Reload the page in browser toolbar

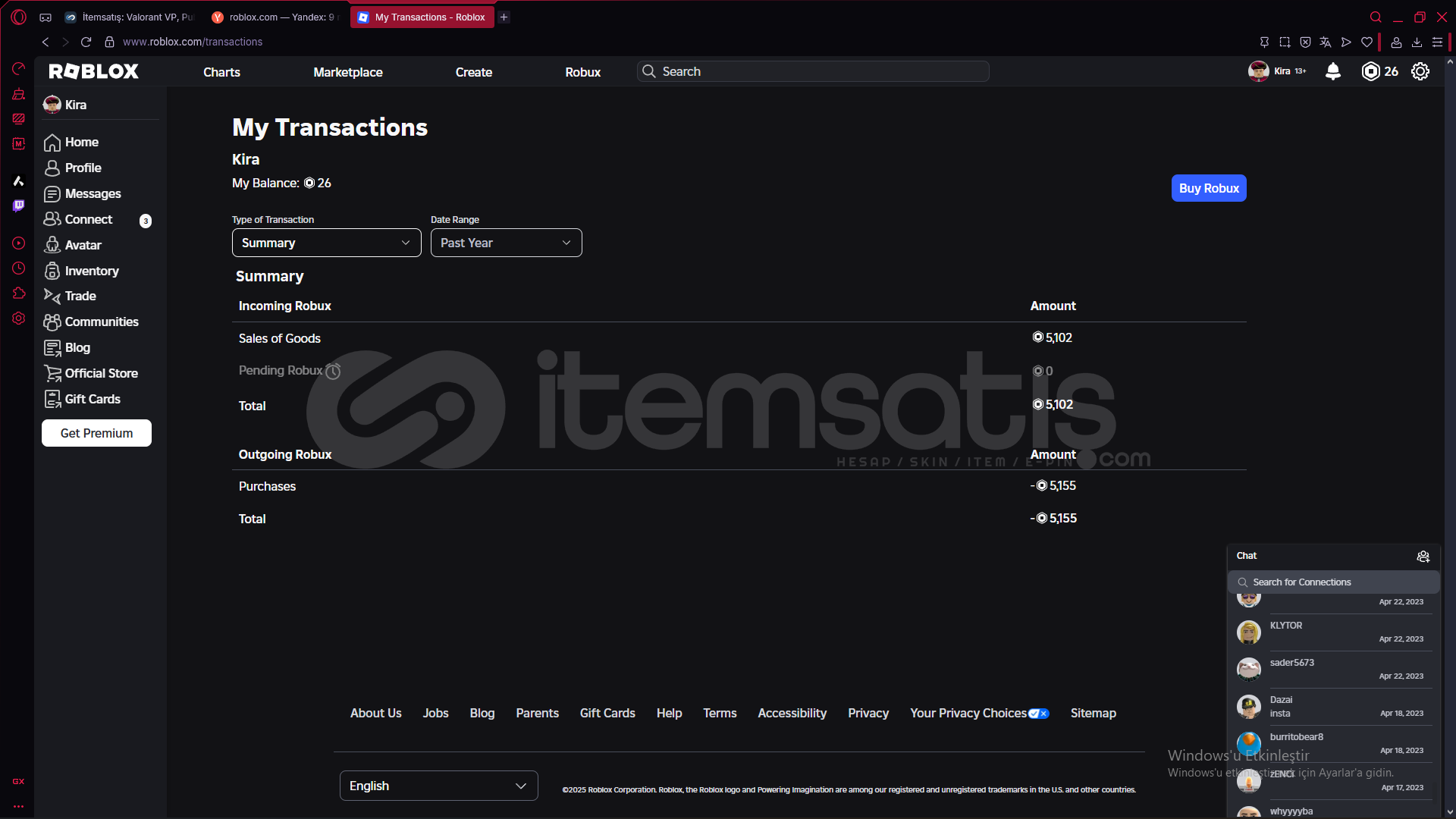coord(86,42)
